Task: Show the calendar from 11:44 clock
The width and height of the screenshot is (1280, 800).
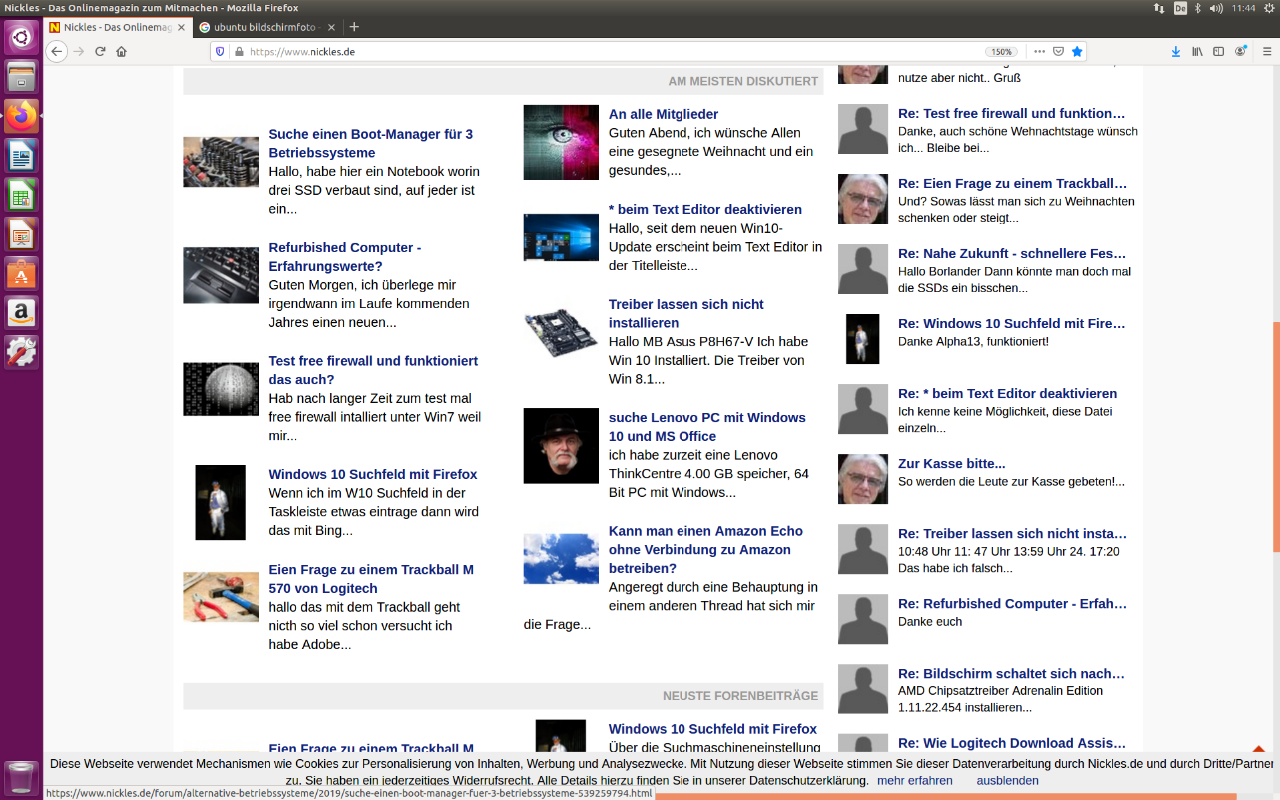Action: point(1243,8)
